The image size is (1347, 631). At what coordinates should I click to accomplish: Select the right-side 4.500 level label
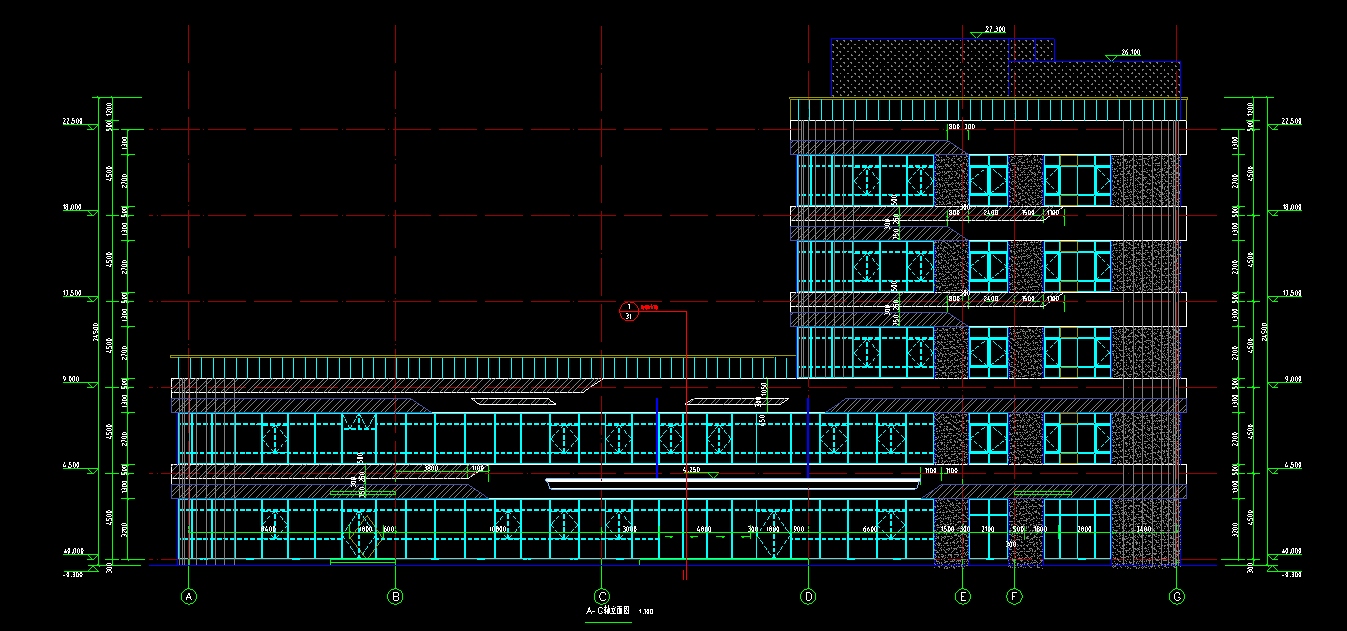click(1291, 465)
